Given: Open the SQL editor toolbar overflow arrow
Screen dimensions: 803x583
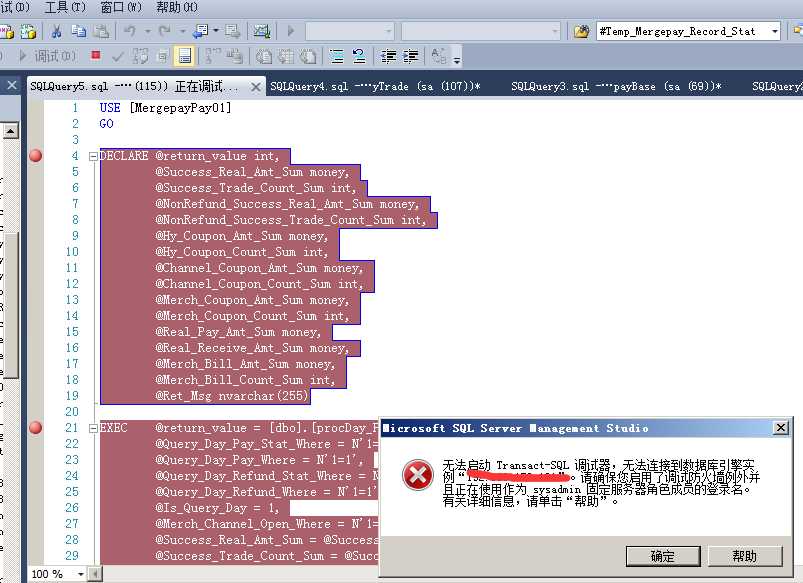Looking at the screenshot, I should point(456,58).
